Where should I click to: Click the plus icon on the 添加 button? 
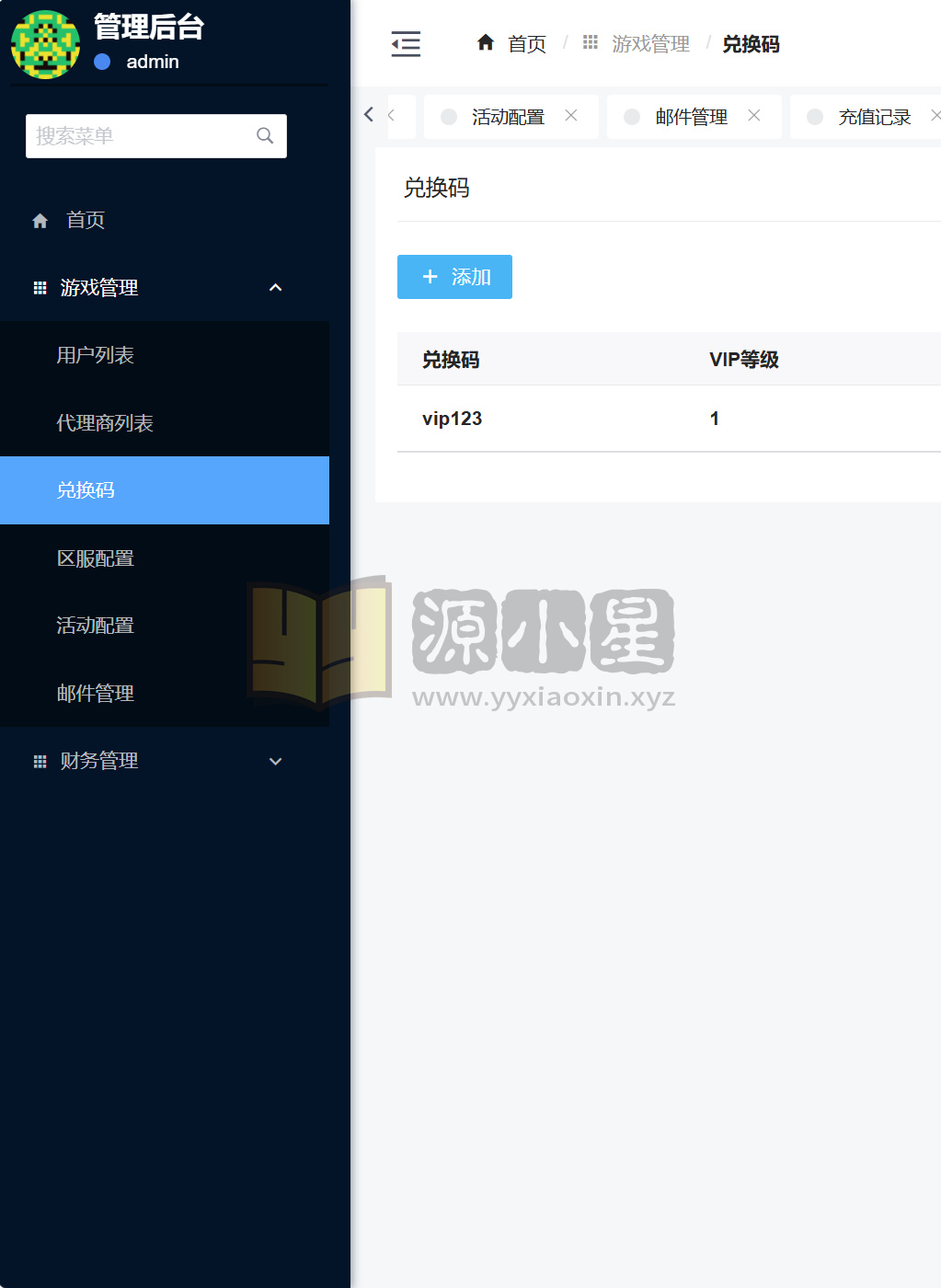click(430, 277)
